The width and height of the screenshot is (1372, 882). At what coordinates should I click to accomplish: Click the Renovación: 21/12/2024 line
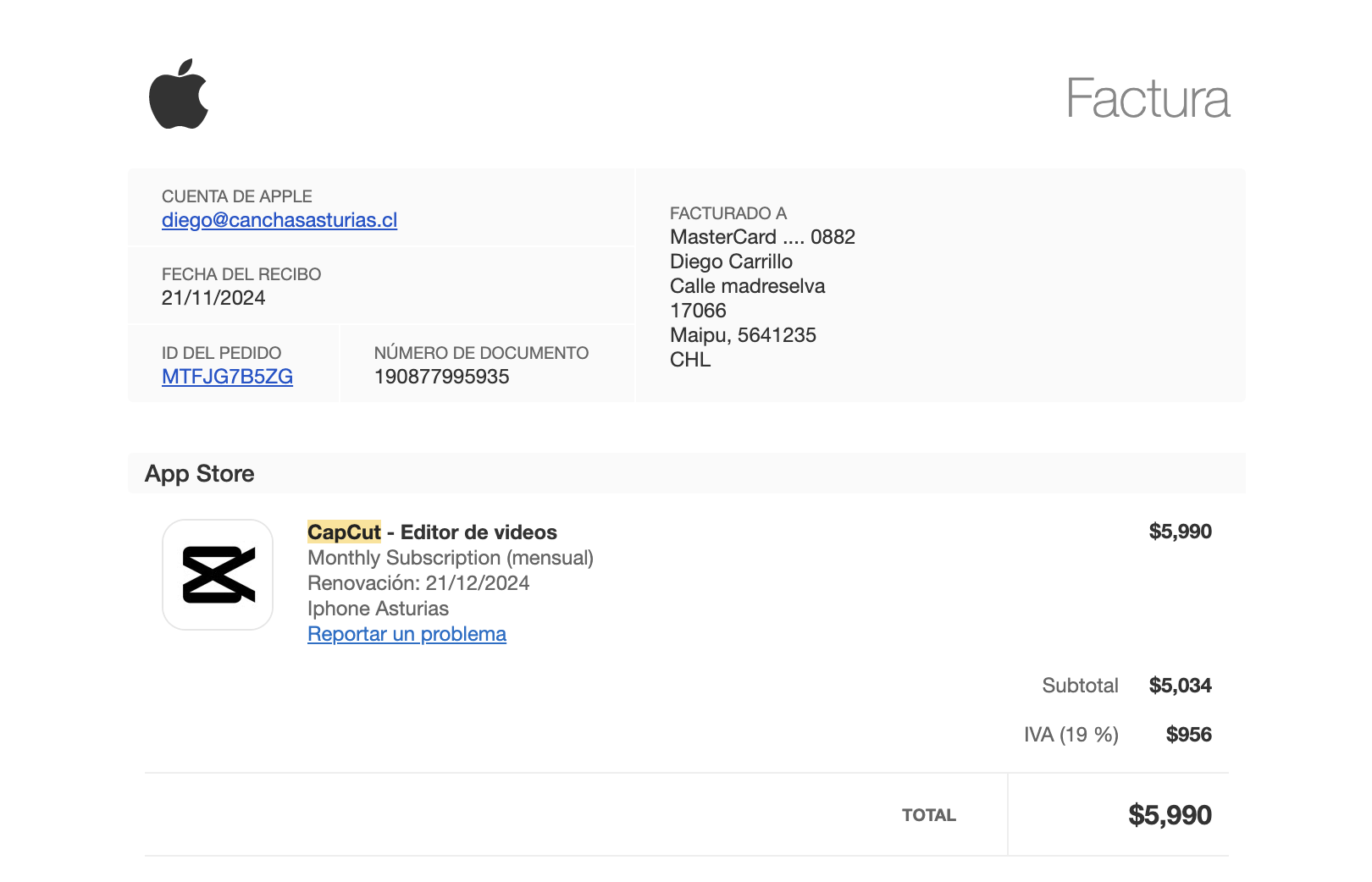click(x=418, y=583)
